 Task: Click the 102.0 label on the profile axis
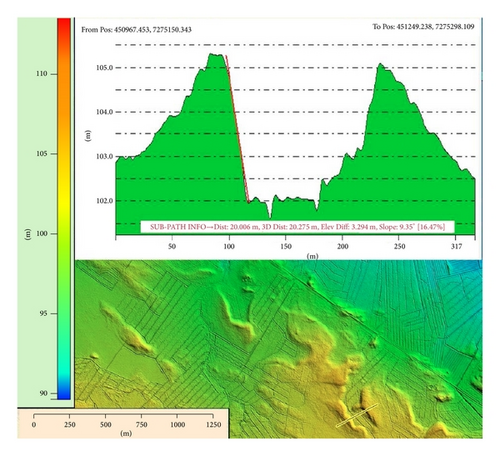(104, 201)
